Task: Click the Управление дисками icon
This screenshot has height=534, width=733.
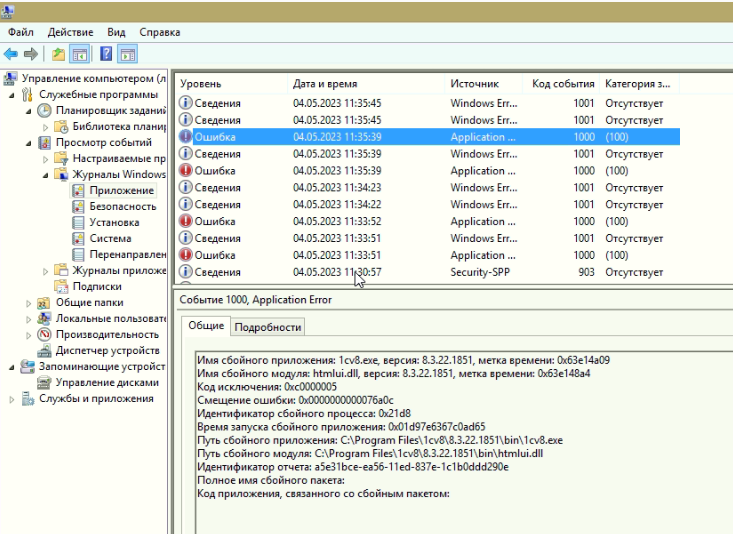Action: tap(44, 382)
